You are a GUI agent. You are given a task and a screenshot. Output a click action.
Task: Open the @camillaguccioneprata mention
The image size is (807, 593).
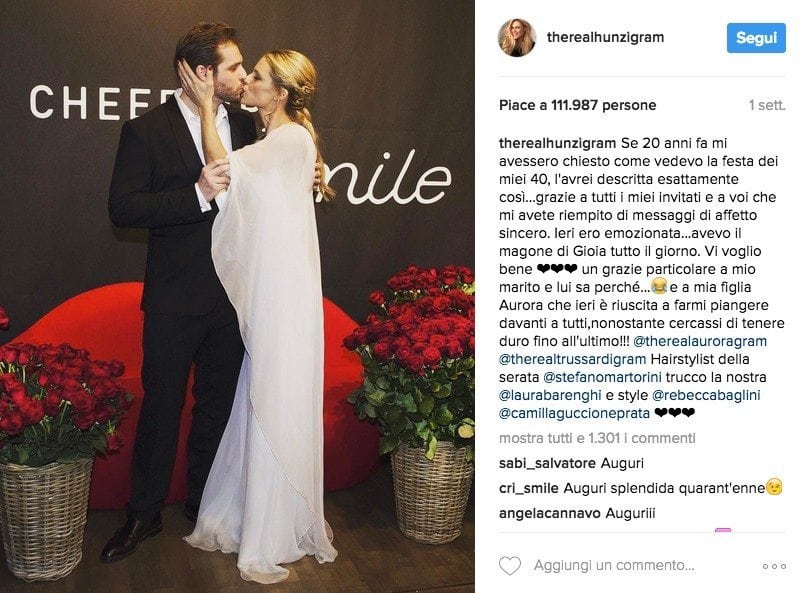coord(574,413)
